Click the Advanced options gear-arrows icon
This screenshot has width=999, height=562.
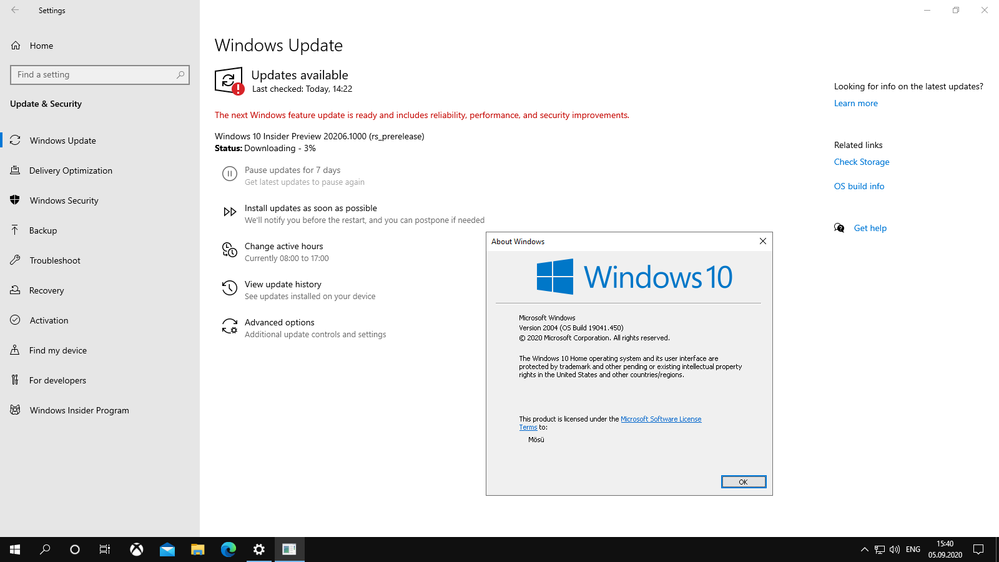pyautogui.click(x=229, y=326)
